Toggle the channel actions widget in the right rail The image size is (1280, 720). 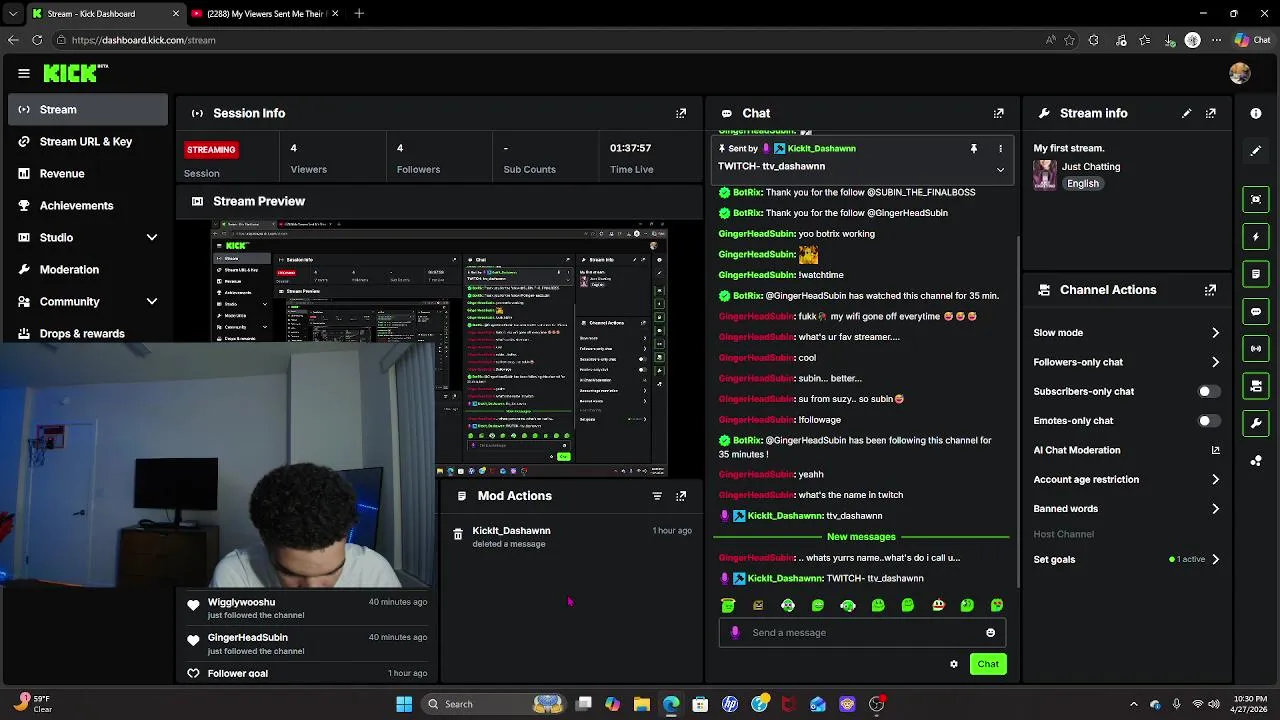pos(1256,386)
